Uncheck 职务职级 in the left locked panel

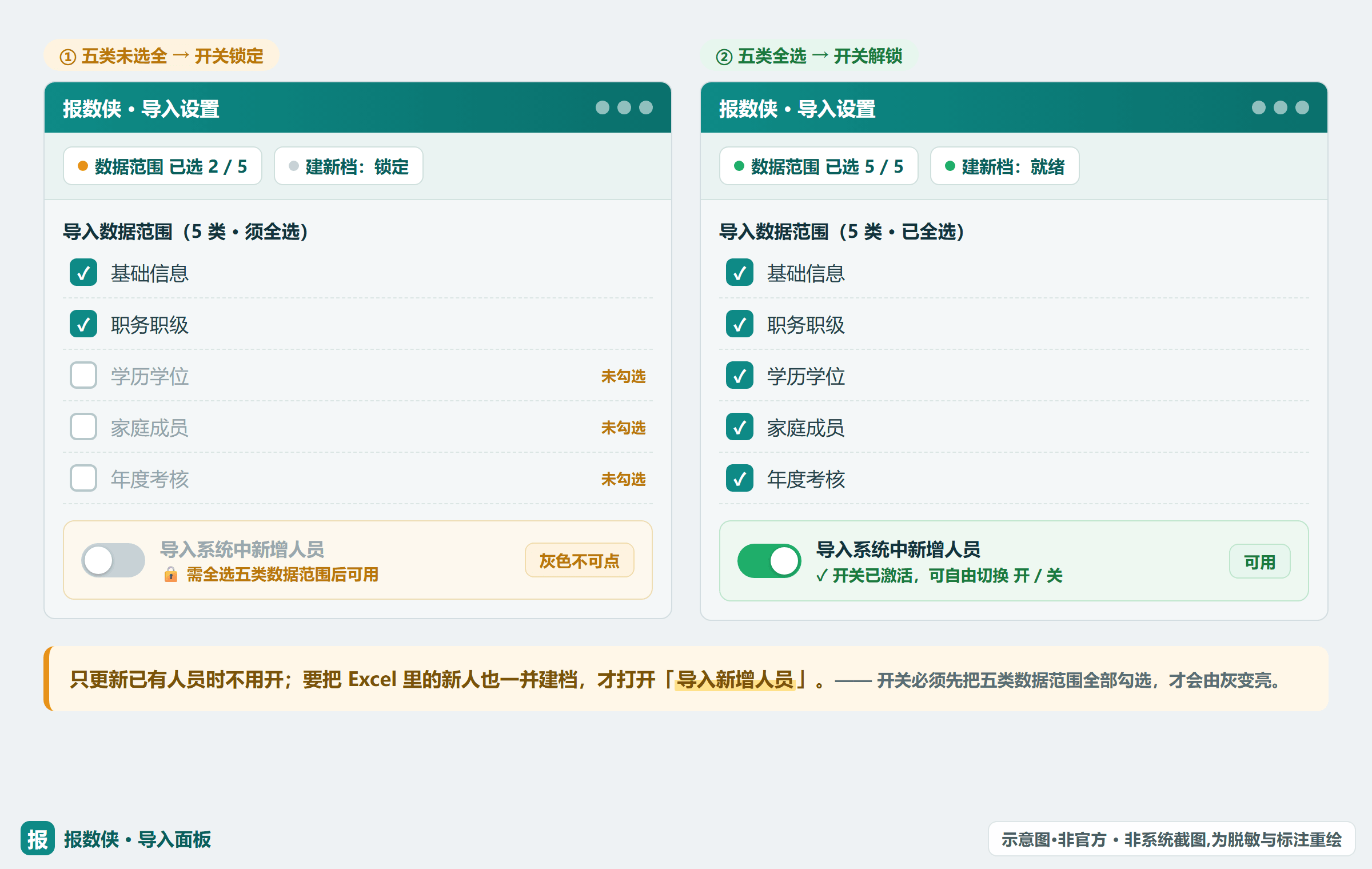(x=83, y=324)
